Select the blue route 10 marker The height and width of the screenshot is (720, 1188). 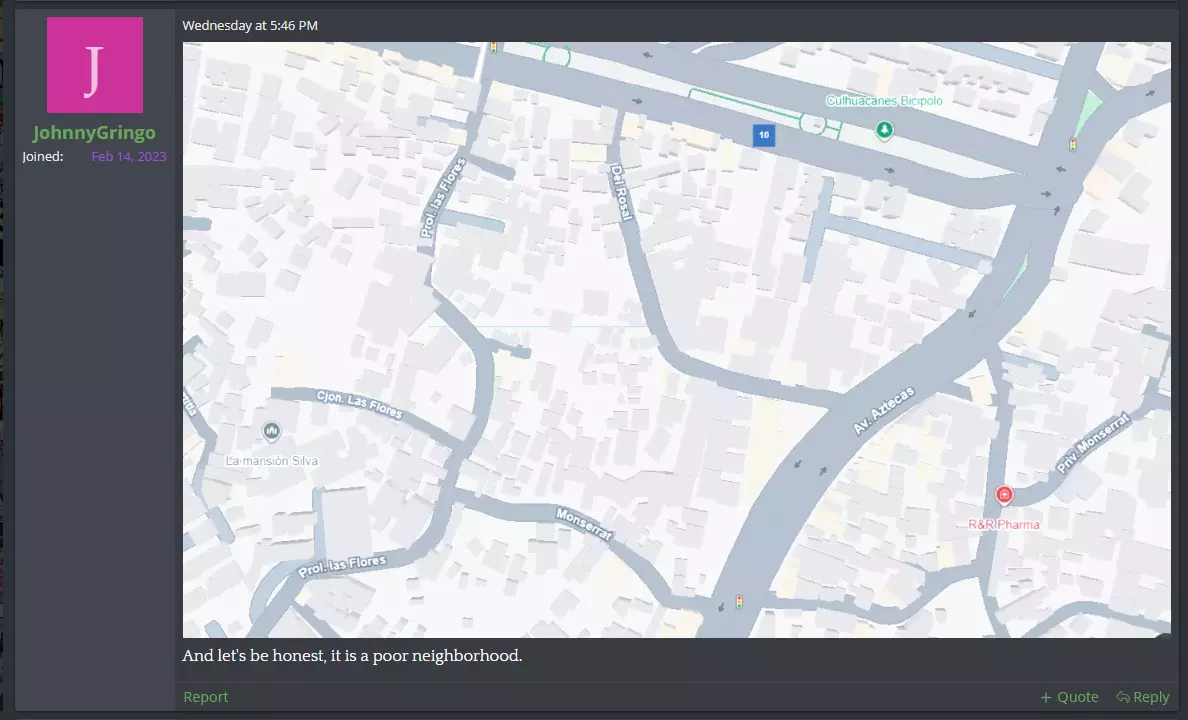tap(764, 135)
